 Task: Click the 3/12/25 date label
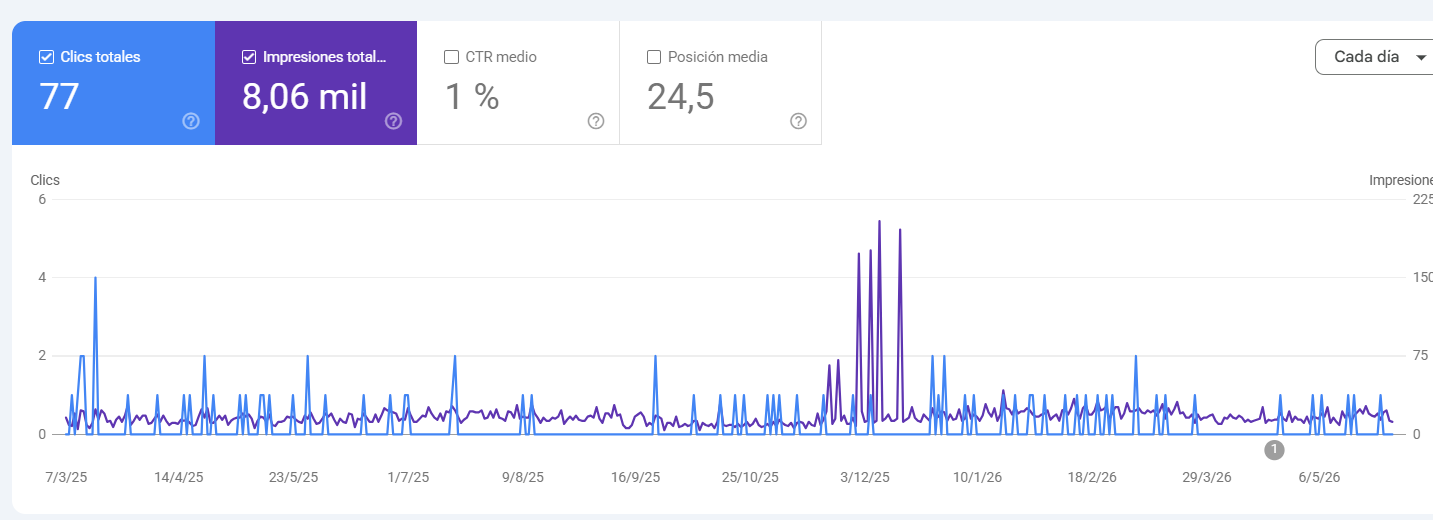tap(864, 477)
